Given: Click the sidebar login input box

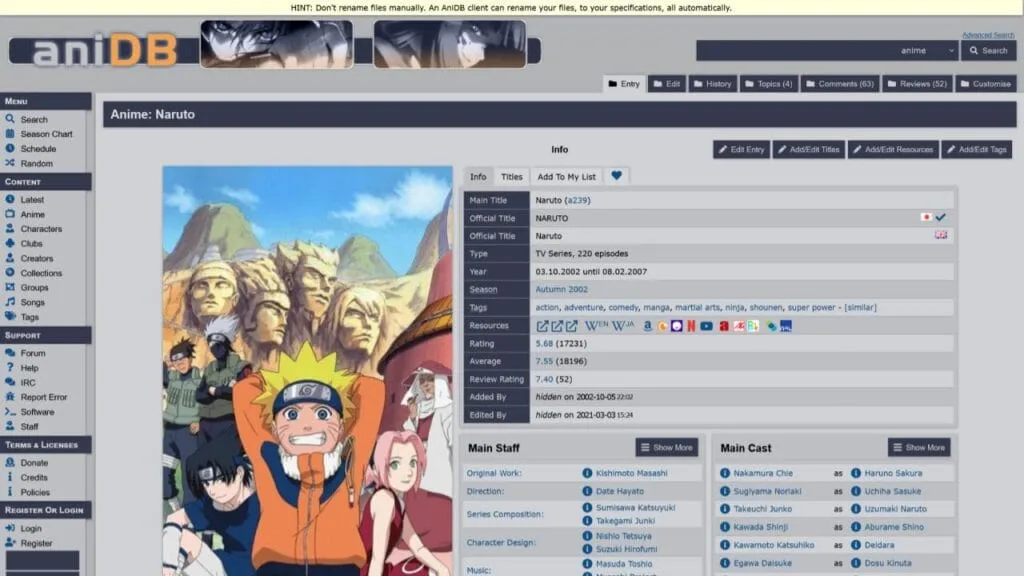Looking at the screenshot, I should [x=42, y=560].
